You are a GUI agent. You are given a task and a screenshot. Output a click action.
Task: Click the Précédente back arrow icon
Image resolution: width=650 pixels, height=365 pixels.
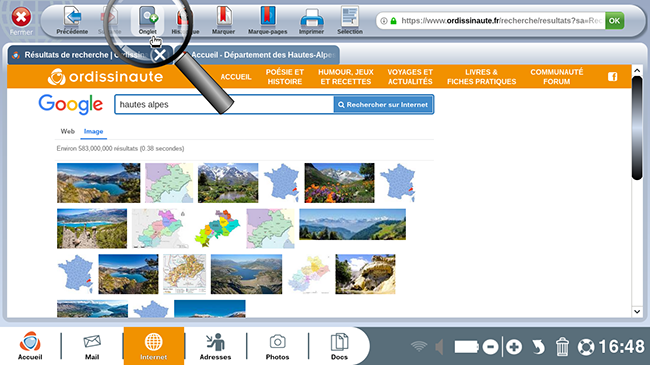tap(73, 17)
